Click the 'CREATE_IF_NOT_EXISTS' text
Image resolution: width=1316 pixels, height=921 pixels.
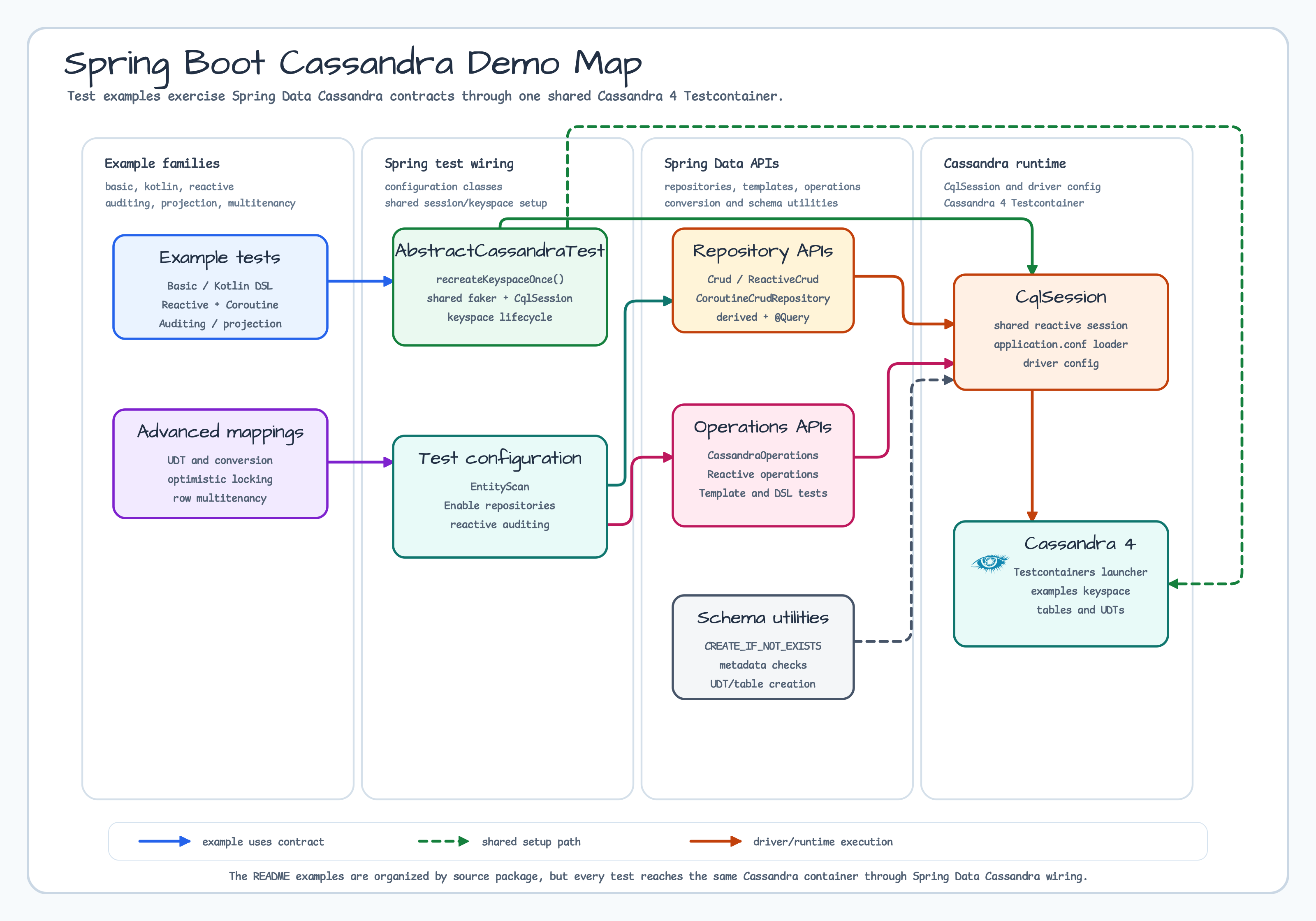click(763, 646)
